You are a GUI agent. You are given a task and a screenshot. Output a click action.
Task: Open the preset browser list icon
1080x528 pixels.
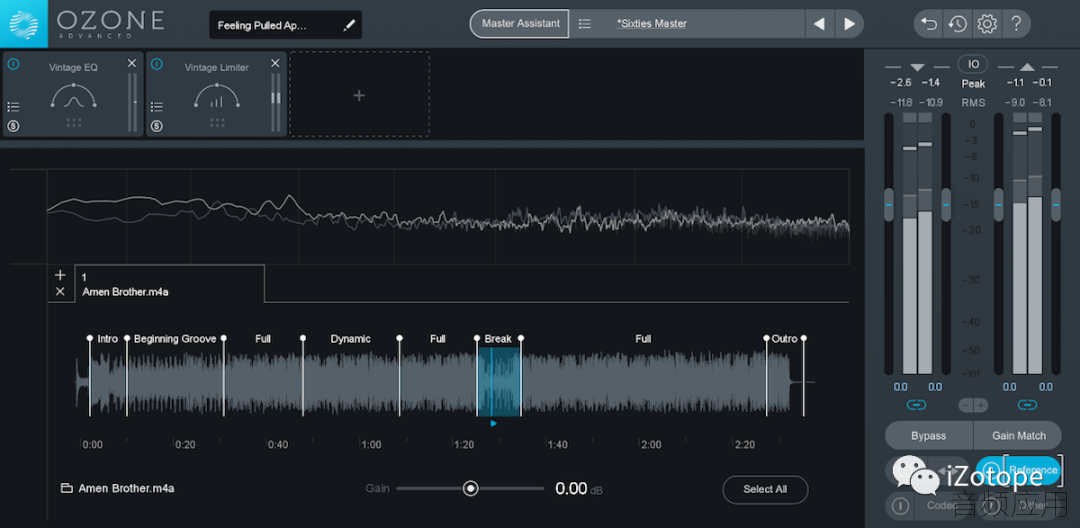(x=585, y=24)
